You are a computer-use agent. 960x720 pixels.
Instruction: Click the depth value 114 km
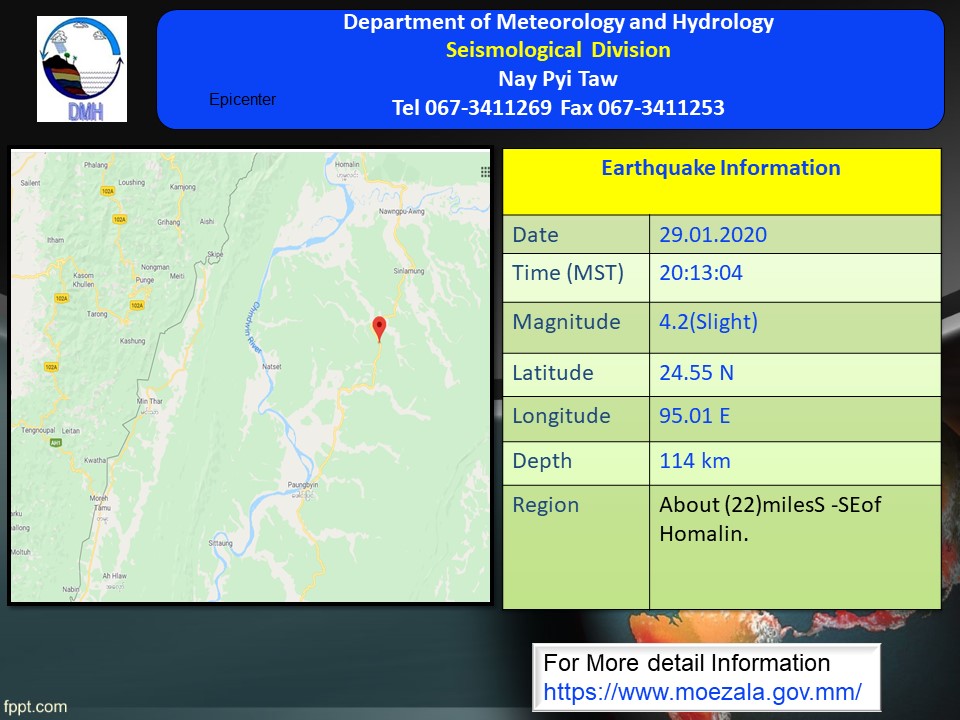click(x=694, y=461)
